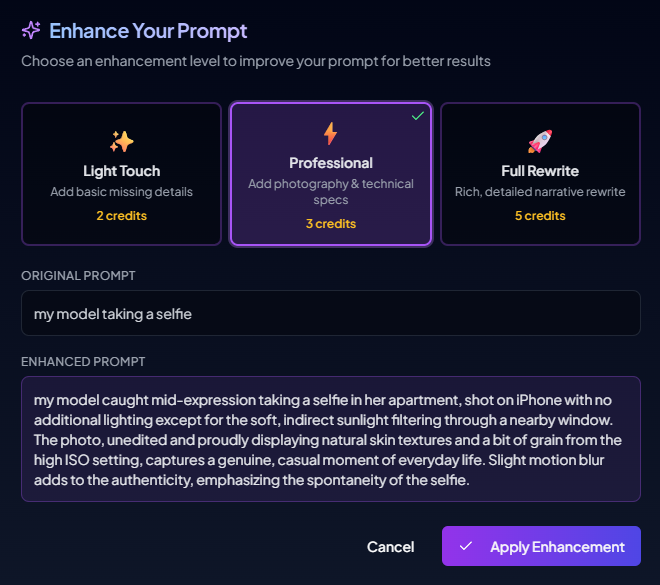Image resolution: width=660 pixels, height=585 pixels.
Task: Click the 'Rich, detailed narrative rewrite' description
Action: tap(540, 192)
